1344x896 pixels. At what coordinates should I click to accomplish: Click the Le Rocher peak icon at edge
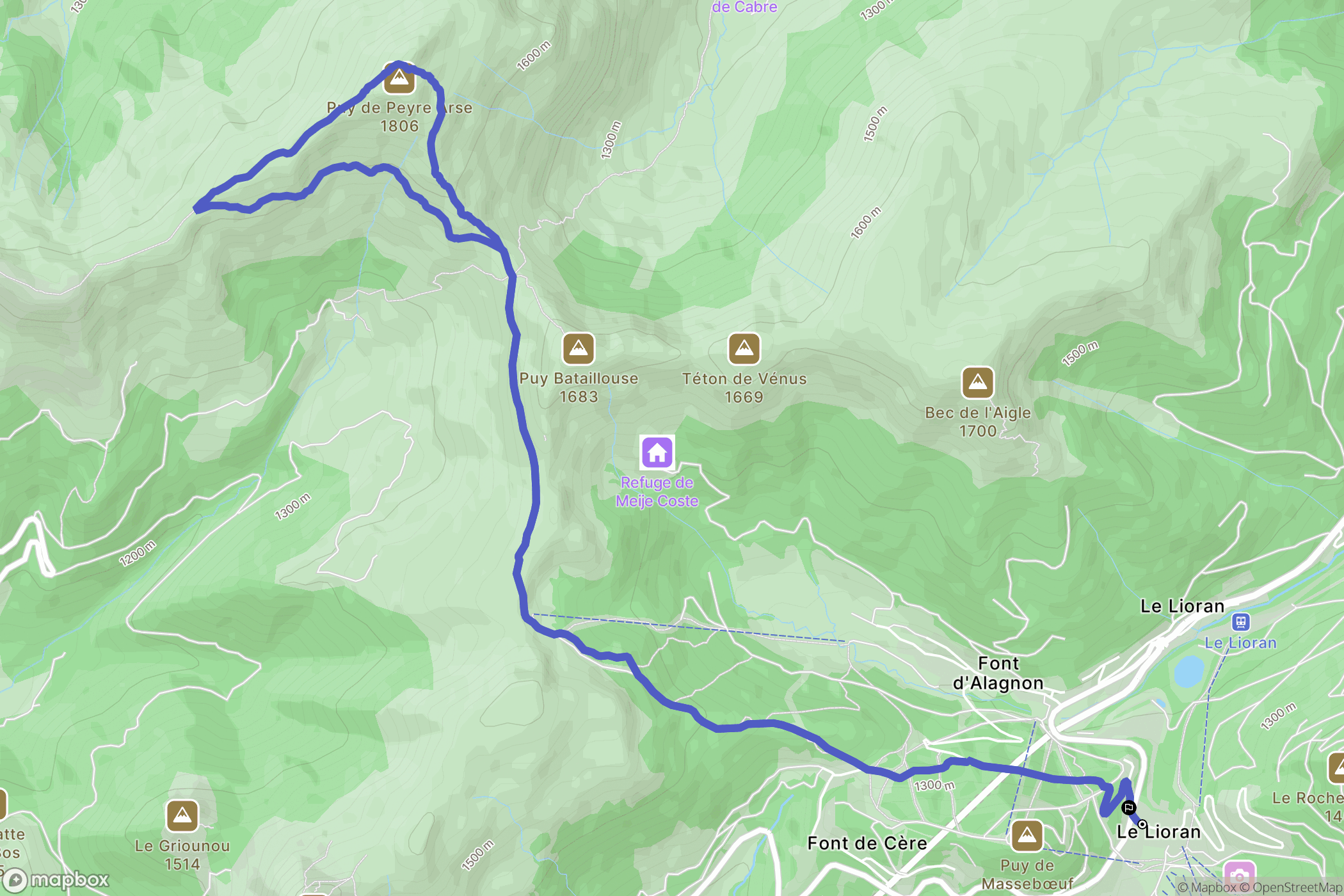(x=1338, y=768)
